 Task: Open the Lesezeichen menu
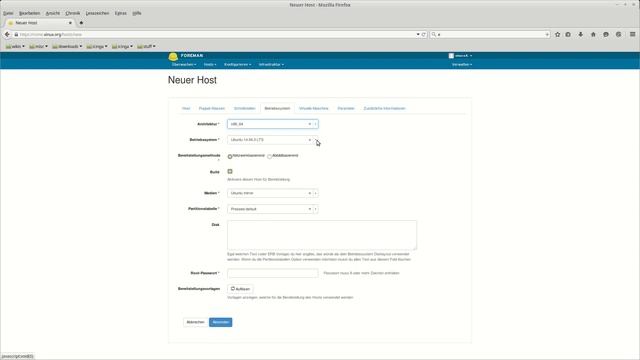97,13
